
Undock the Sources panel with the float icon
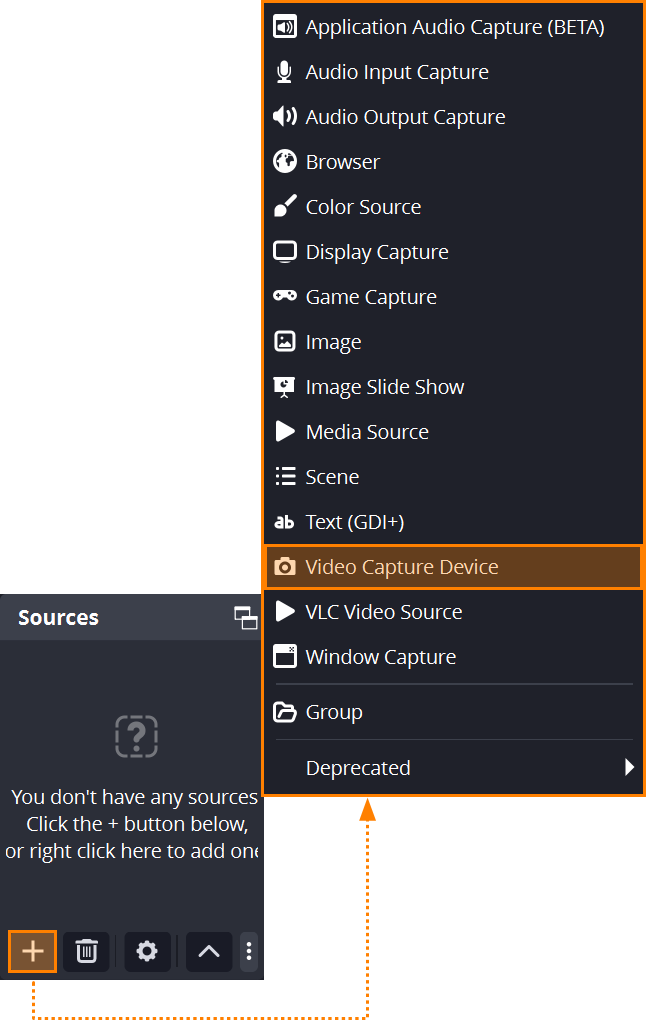(x=245, y=617)
